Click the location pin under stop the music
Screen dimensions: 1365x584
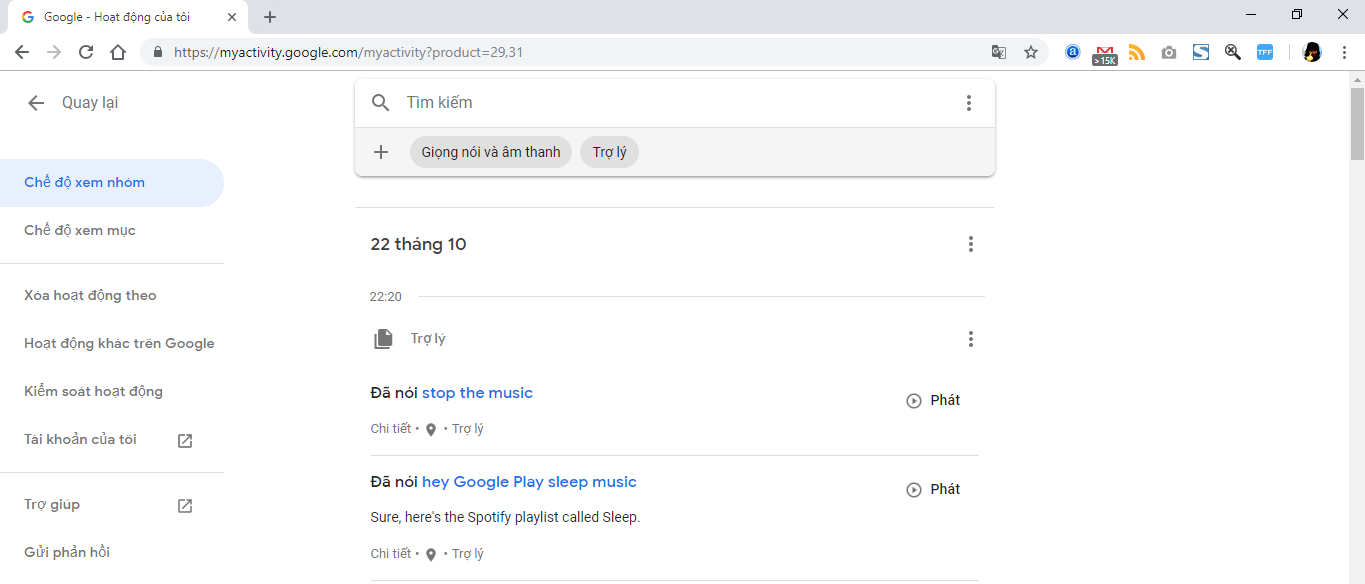coord(431,429)
